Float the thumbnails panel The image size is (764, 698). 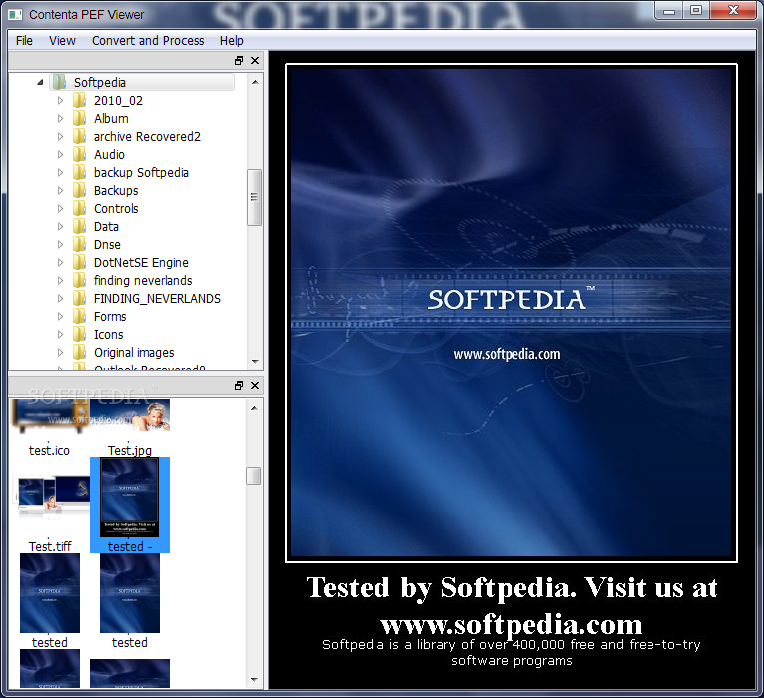[x=239, y=385]
